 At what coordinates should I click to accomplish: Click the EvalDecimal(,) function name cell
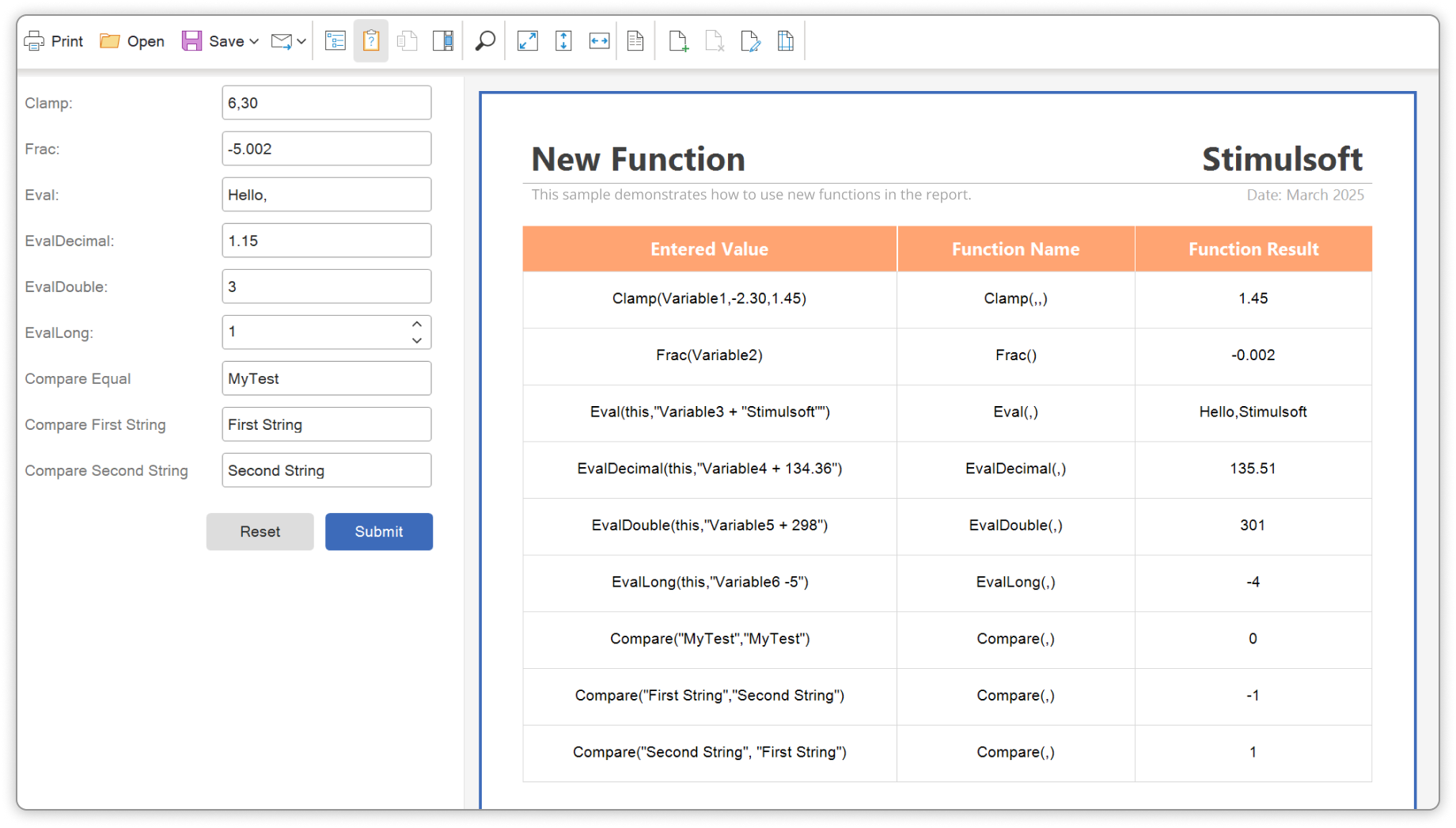pos(1016,469)
